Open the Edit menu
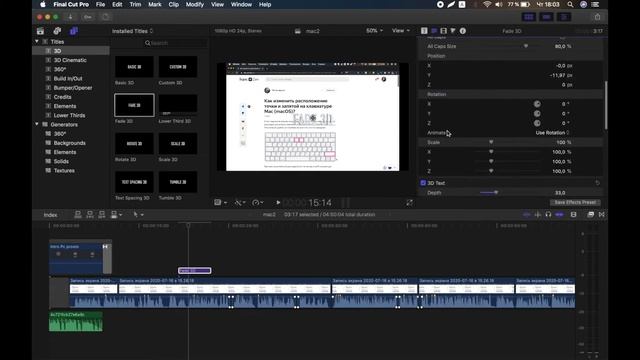Screen dimensions: 640x360 click(117, 4)
